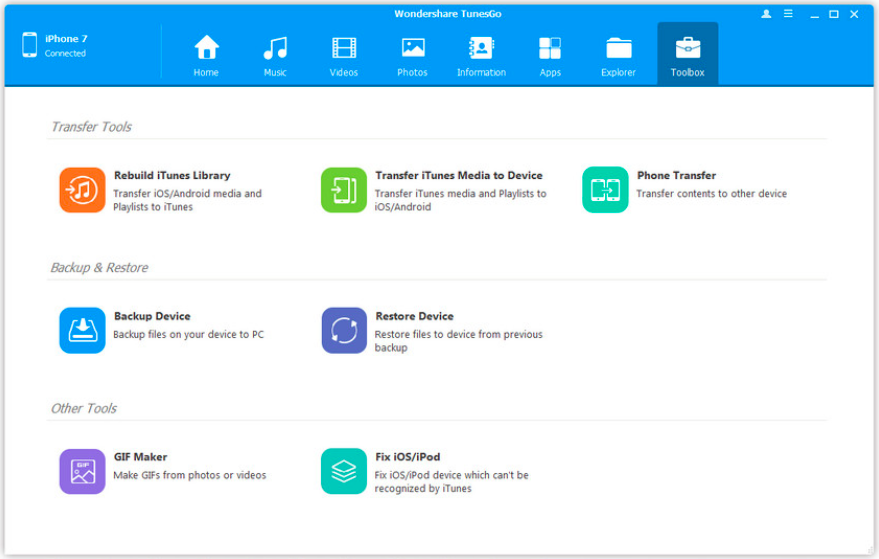Click the Transfer iTunes Media to Device title
This screenshot has height=559, width=879.
(459, 175)
